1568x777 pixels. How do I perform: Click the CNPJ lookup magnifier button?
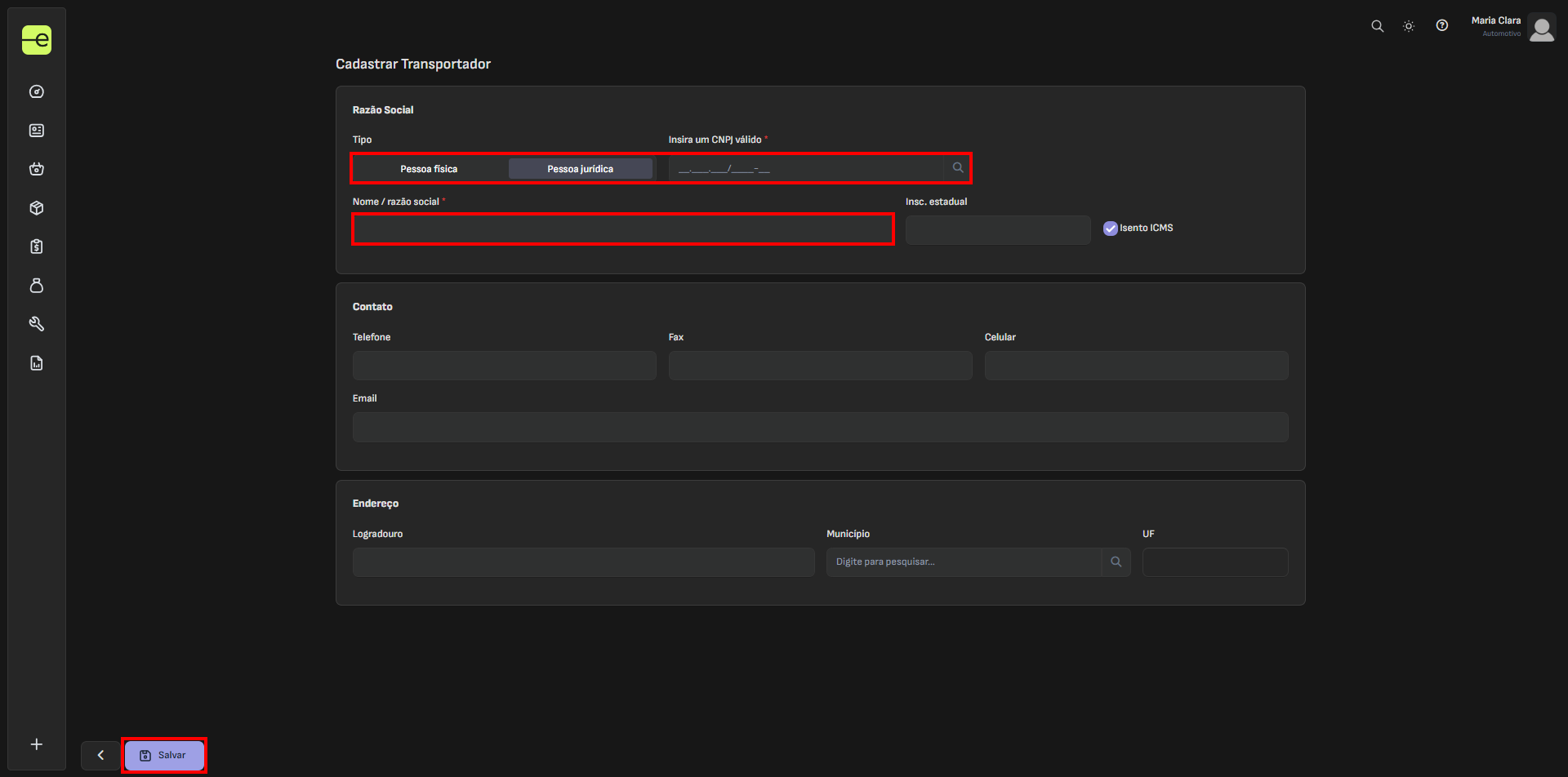click(x=958, y=168)
